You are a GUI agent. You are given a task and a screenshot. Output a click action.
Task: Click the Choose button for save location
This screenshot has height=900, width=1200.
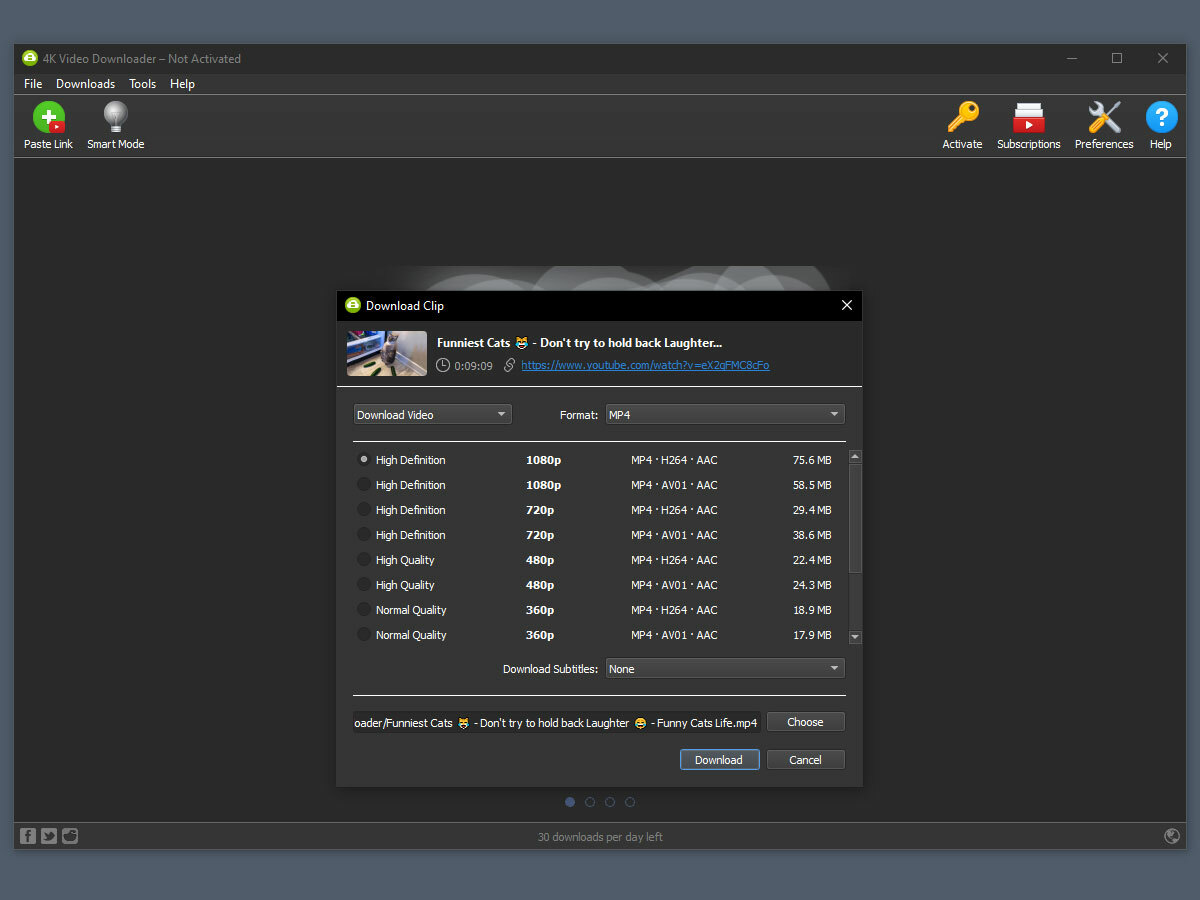805,722
